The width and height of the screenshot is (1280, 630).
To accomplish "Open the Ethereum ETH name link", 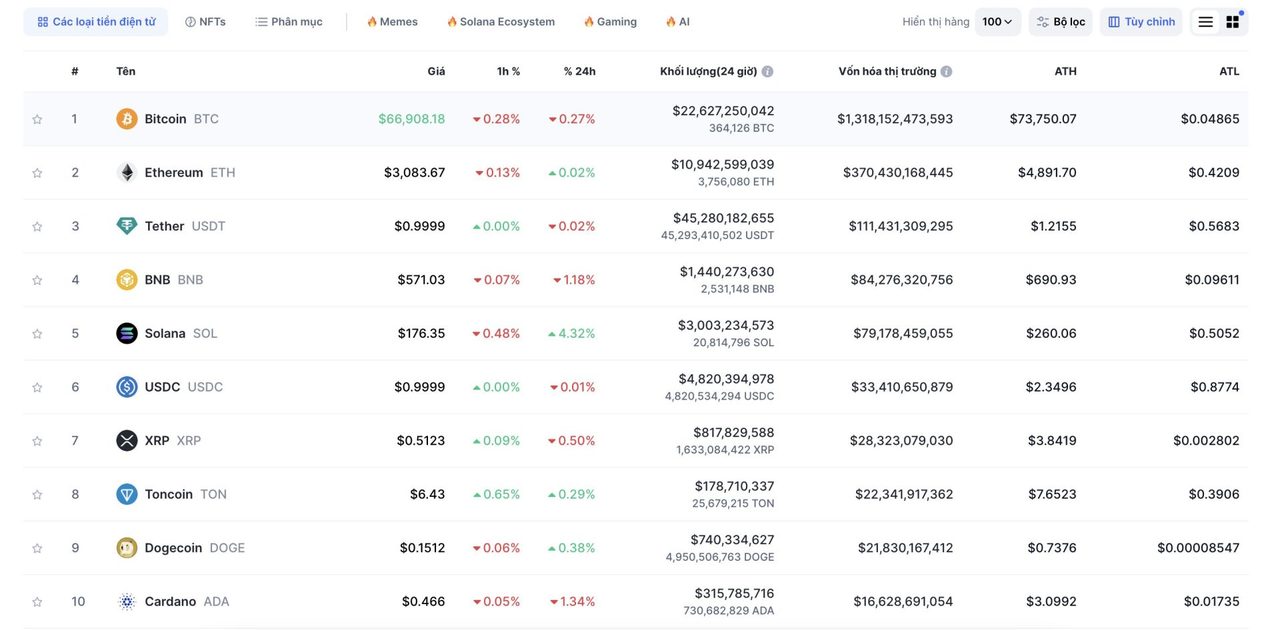I will [x=190, y=173].
